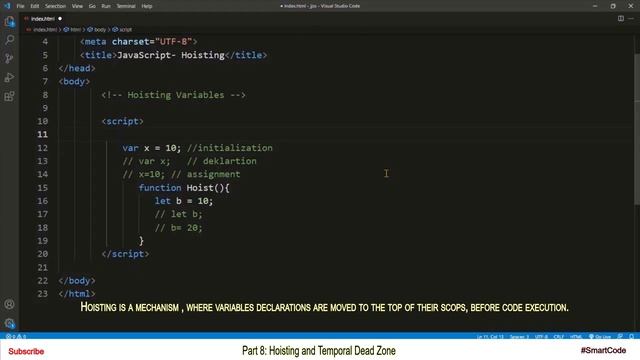Open the Run menu
Image resolution: width=640 pixels, height=360 pixels.
[106, 6]
